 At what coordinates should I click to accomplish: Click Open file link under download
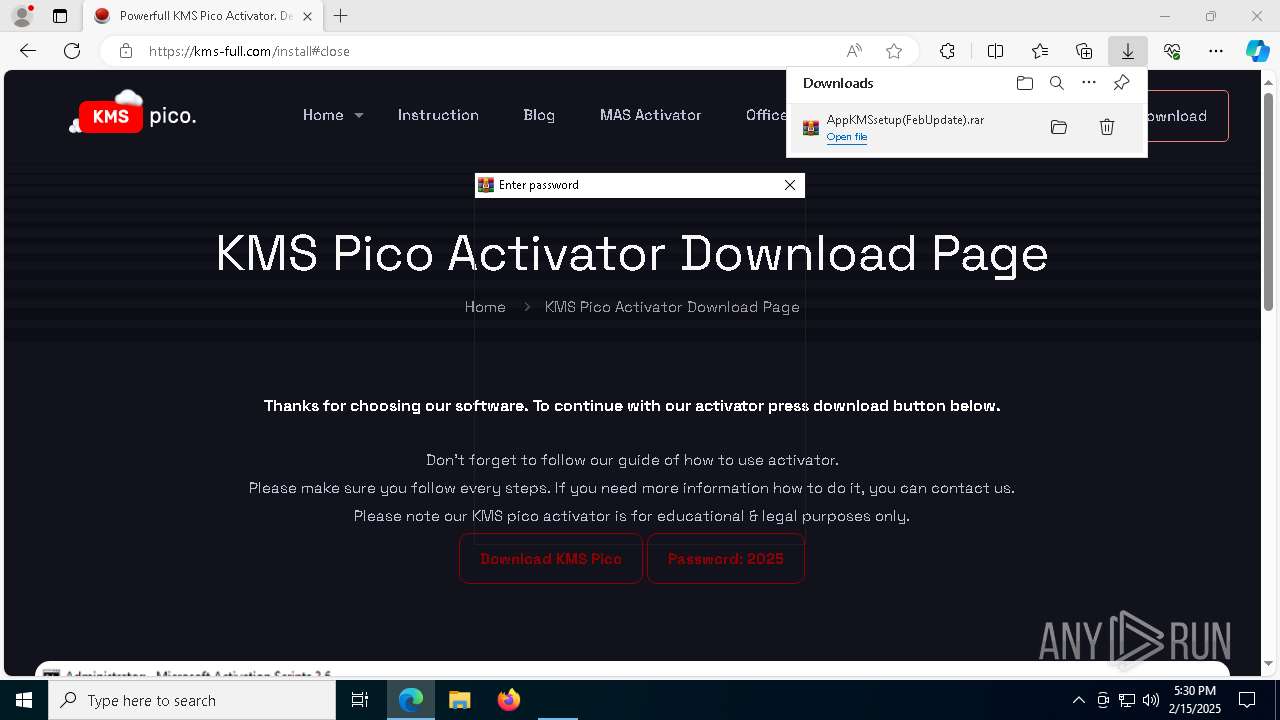(847, 137)
